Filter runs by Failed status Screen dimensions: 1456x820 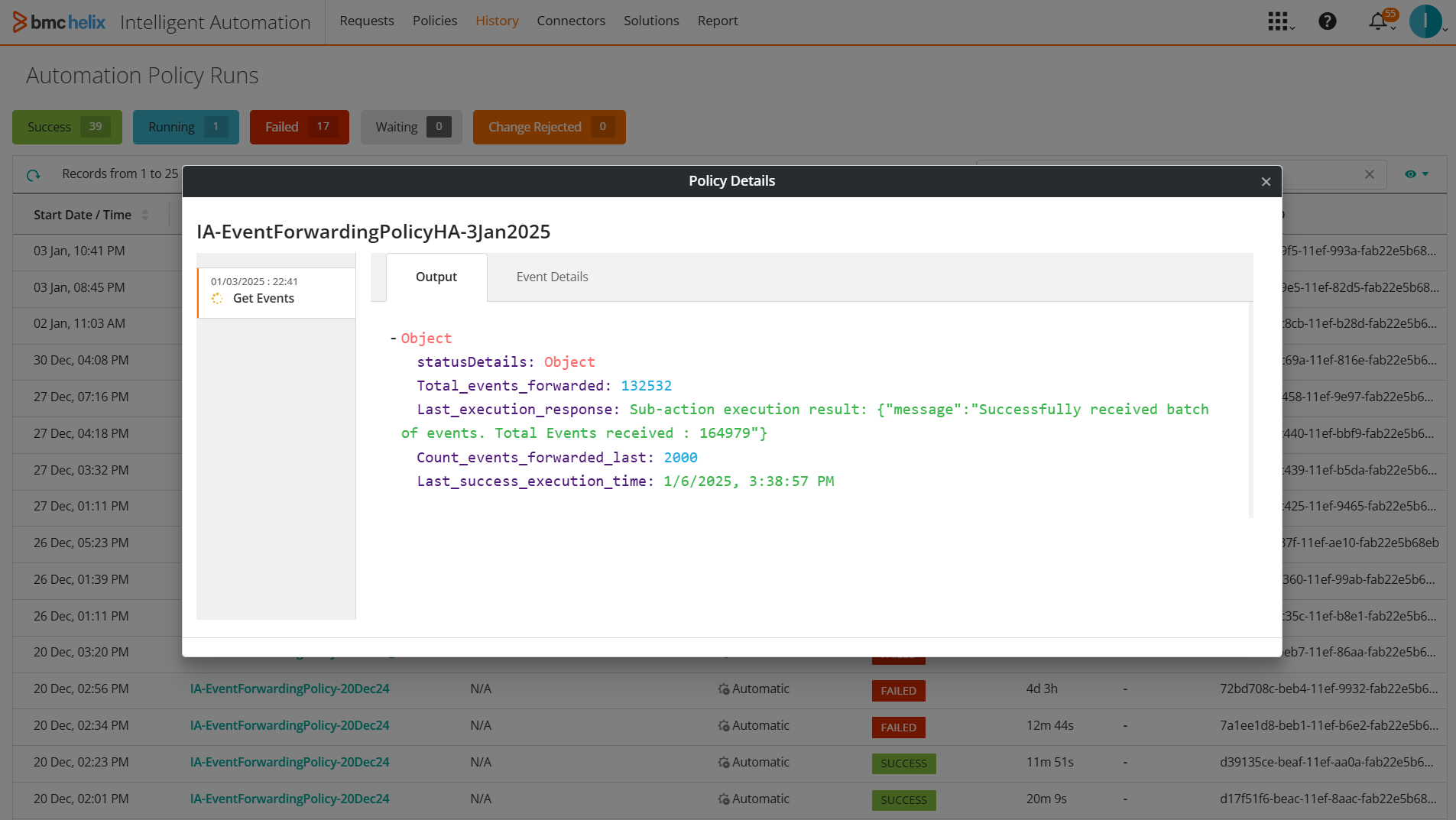pos(300,127)
